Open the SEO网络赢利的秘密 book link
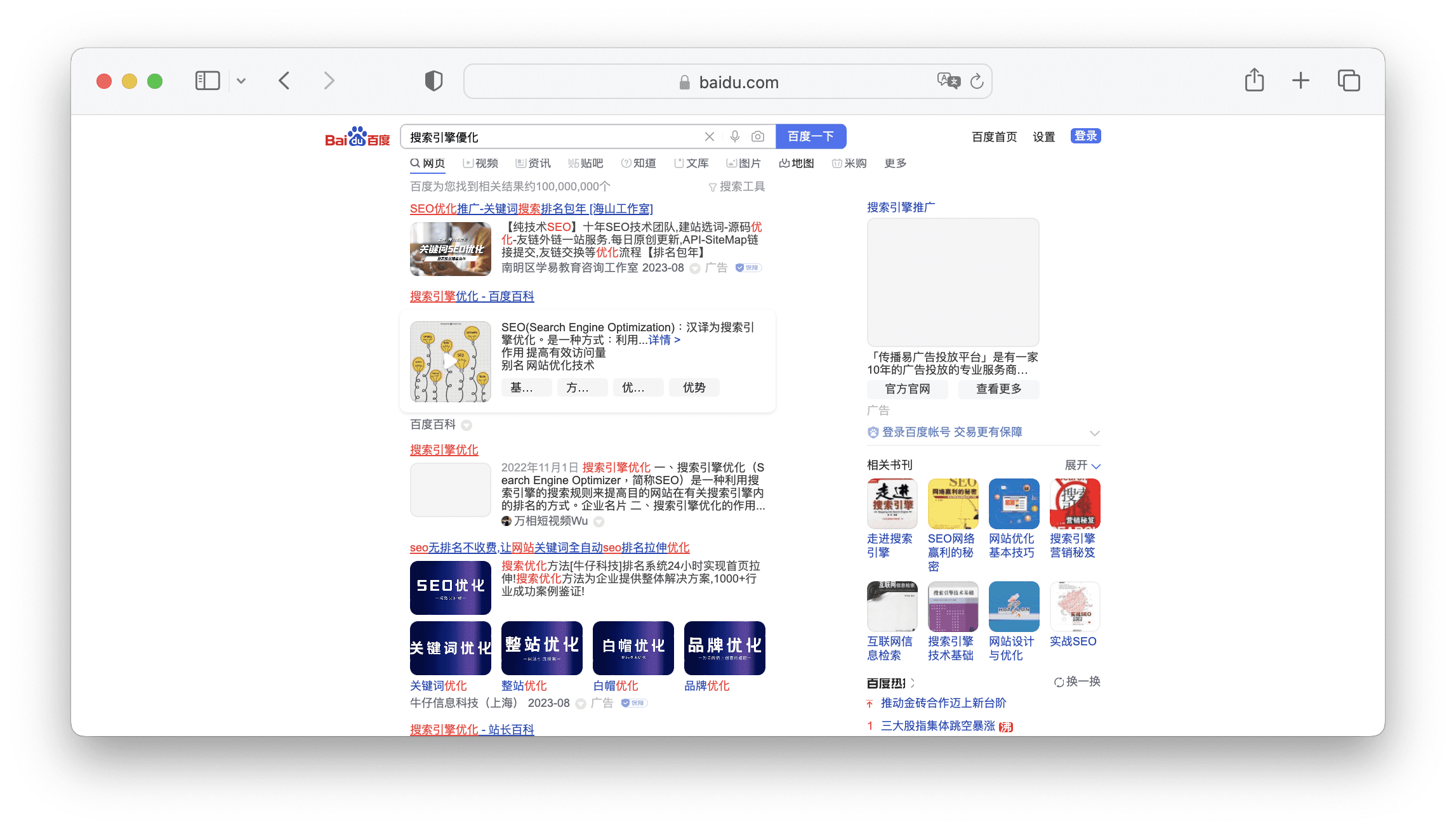The image size is (1456, 830). (951, 552)
